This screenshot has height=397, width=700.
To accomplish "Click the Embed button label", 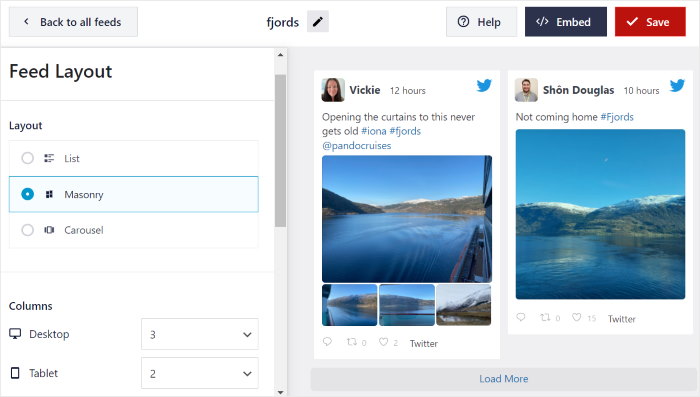I will [x=573, y=22].
